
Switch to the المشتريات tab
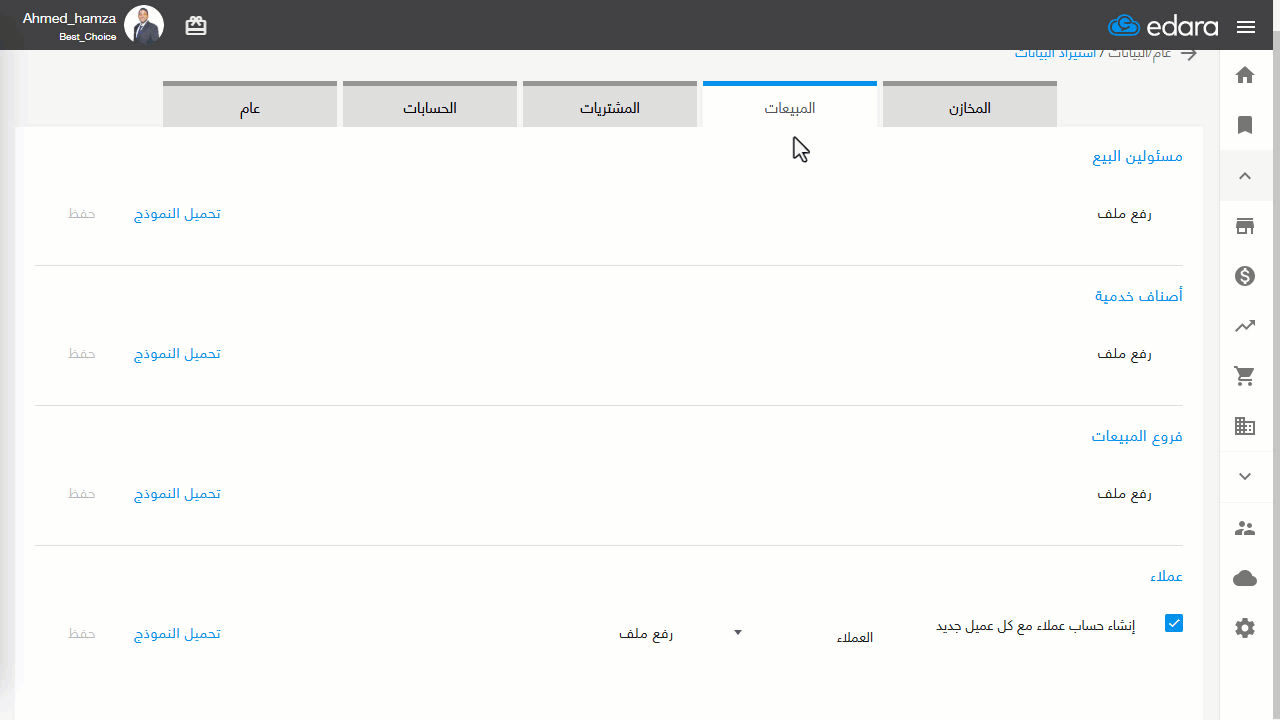point(610,104)
